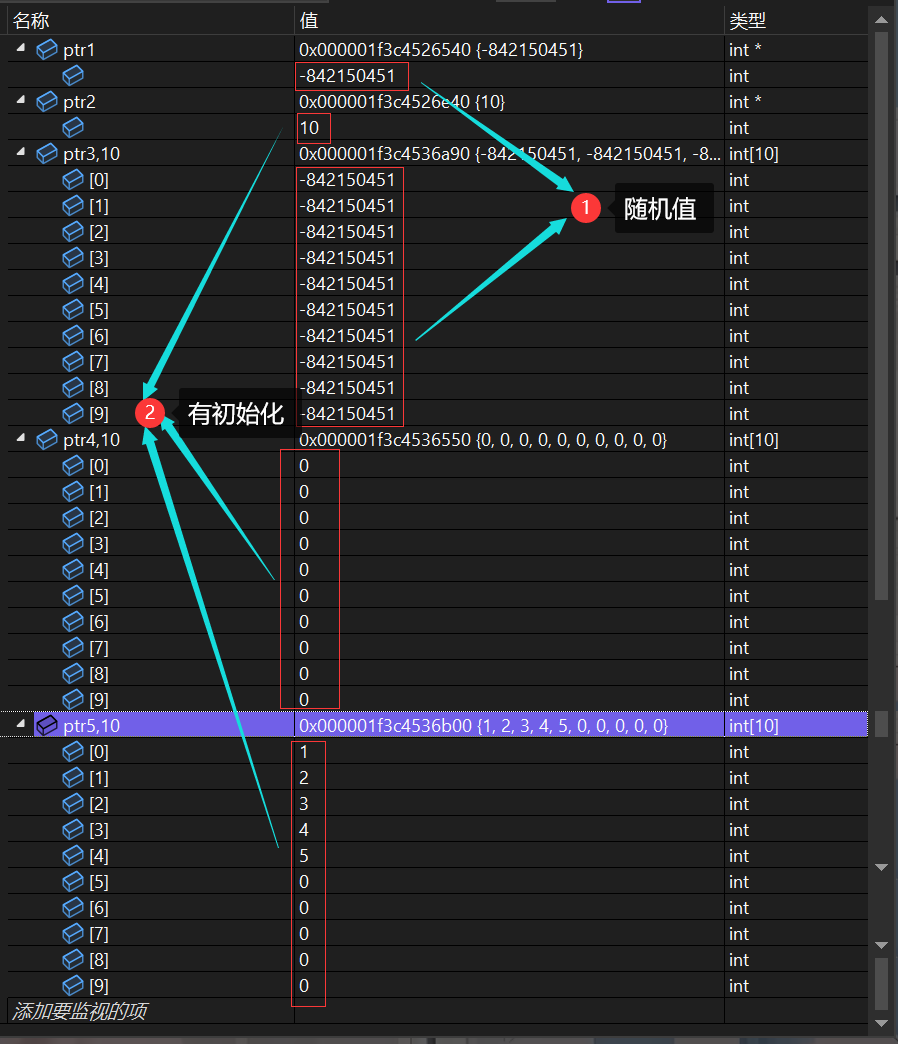Select the ptr2 row name
Screen dimensions: 898x1044
[79, 102]
